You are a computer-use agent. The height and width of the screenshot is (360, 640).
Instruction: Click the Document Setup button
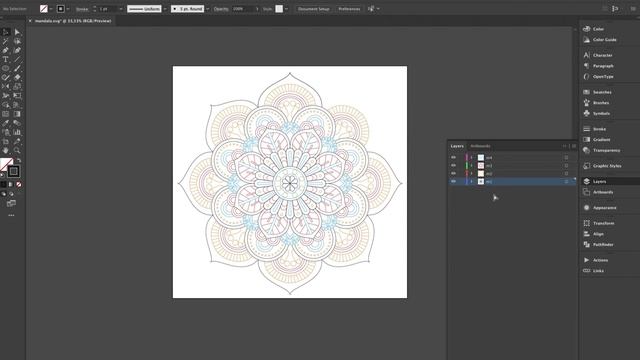click(x=313, y=9)
